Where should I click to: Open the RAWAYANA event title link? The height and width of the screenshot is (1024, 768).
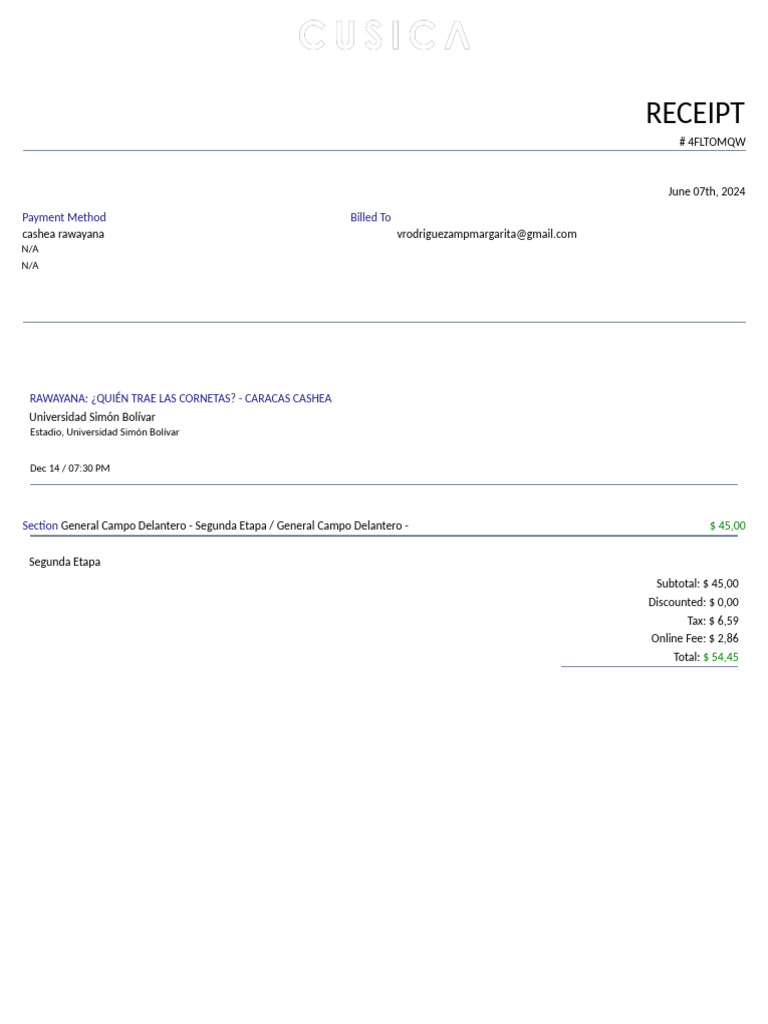click(180, 398)
